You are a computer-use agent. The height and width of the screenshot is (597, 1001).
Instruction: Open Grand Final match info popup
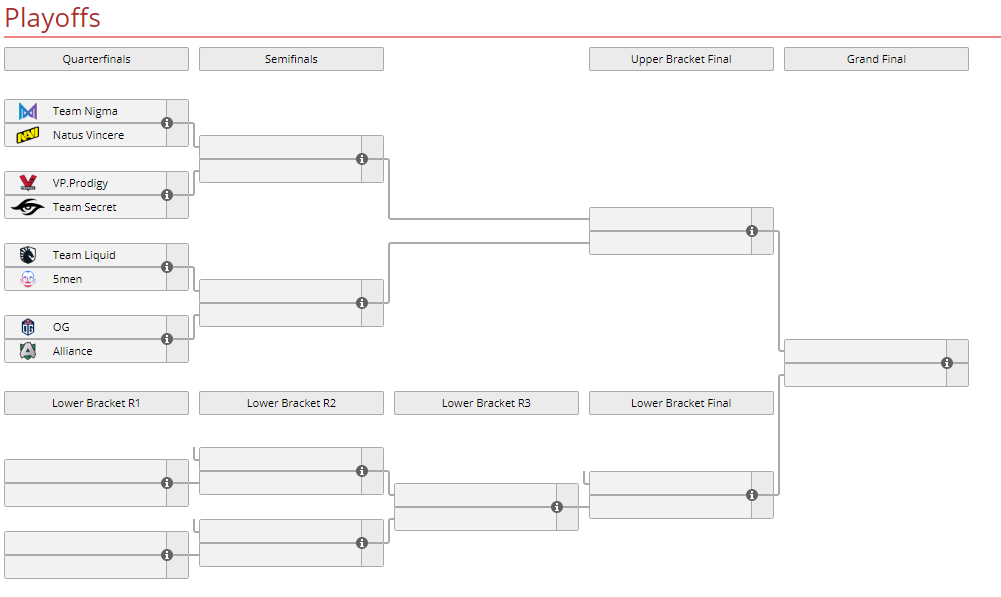point(947,363)
